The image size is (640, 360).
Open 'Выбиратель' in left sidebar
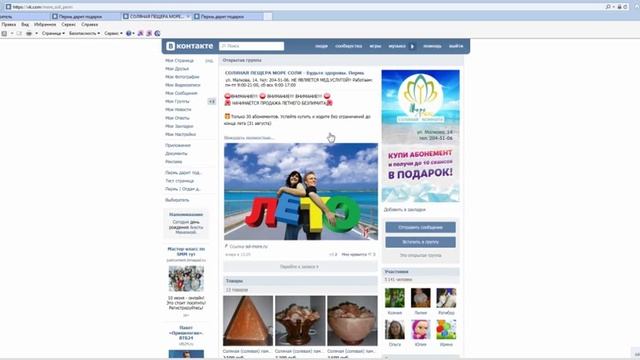[x=177, y=200]
